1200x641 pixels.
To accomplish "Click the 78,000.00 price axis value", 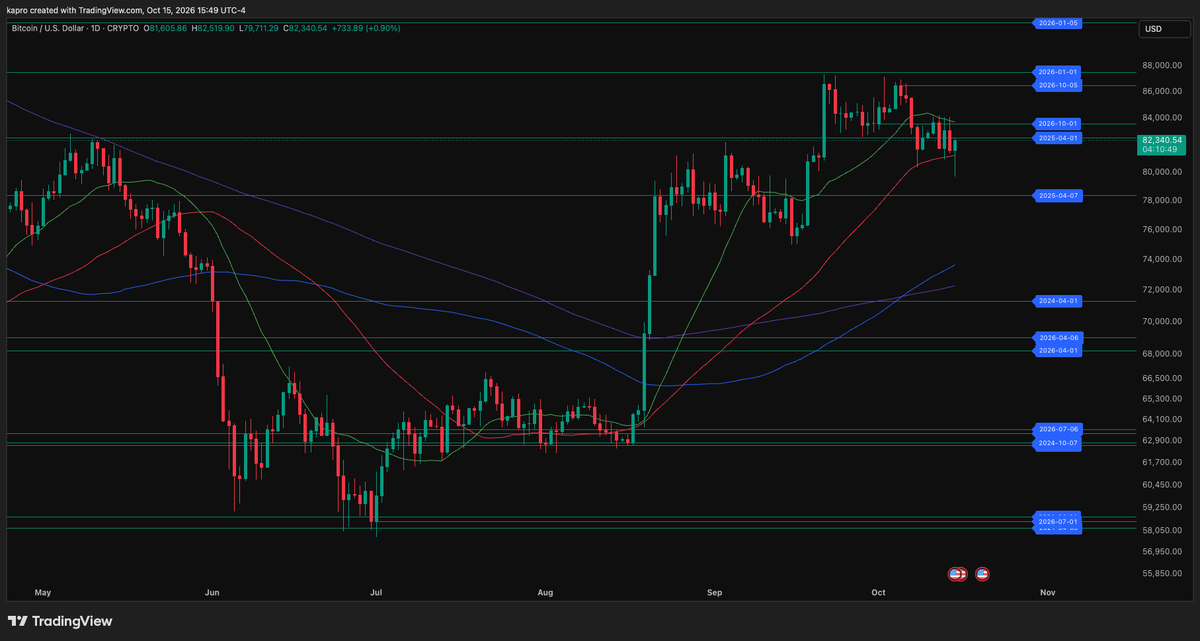I will 1161,200.
